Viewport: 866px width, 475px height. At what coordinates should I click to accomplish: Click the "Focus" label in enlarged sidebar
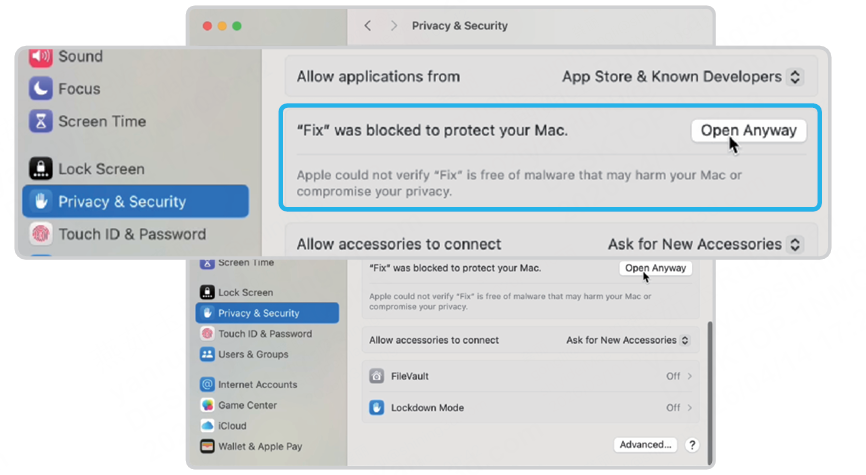pyautogui.click(x=80, y=88)
